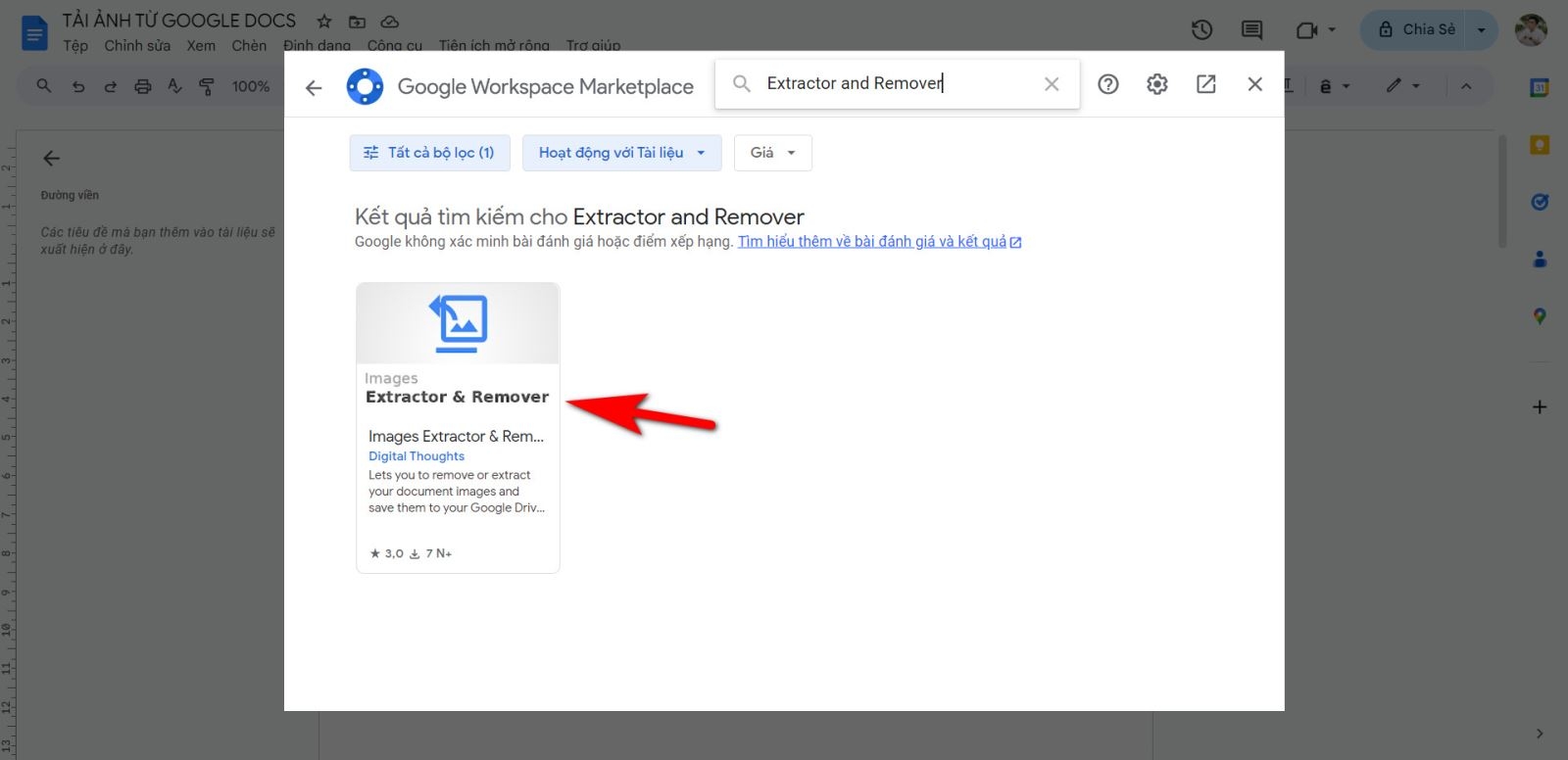The image size is (1568, 760).
Task: Open the Google Docs home icon
Action: click(34, 33)
